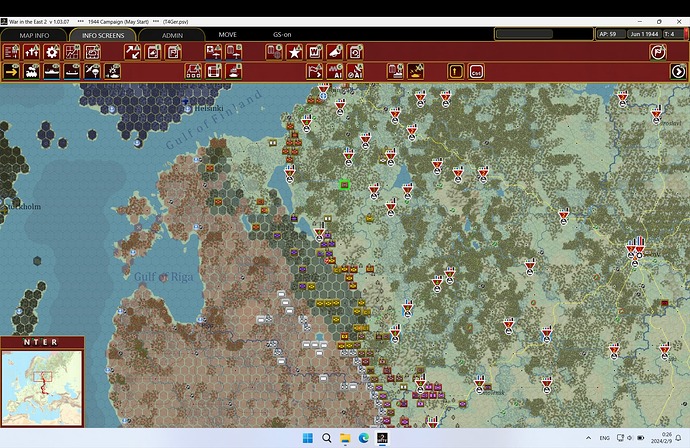Screen dimensions: 690x448
Task: Click the flag with arrow icon
Action: (x=315, y=71)
